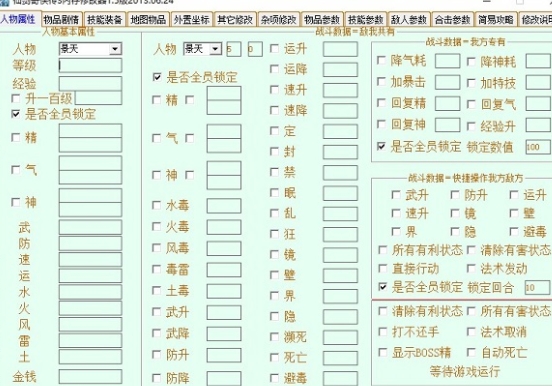Check the 直接行动 checkbox
The image size is (552, 386).
click(383, 268)
